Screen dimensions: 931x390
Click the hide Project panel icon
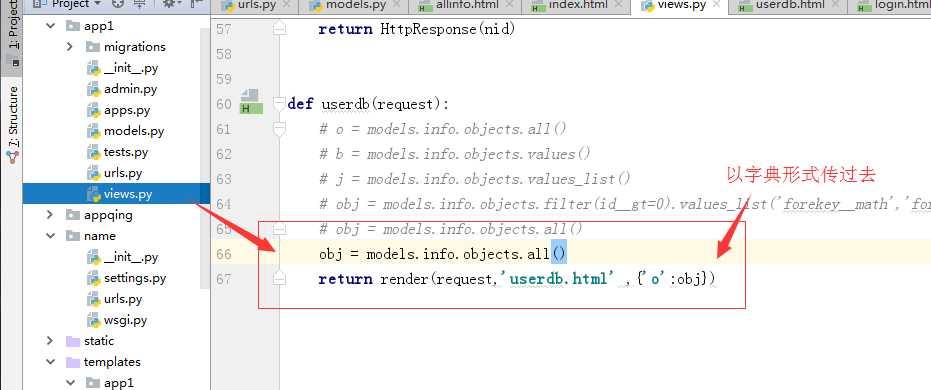coord(197,4)
